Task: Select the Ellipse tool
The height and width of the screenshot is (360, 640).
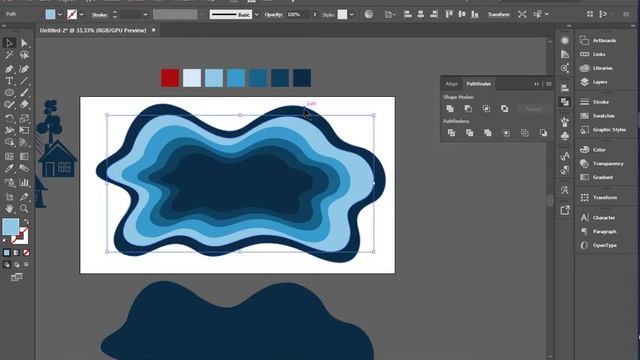Action: pos(9,93)
